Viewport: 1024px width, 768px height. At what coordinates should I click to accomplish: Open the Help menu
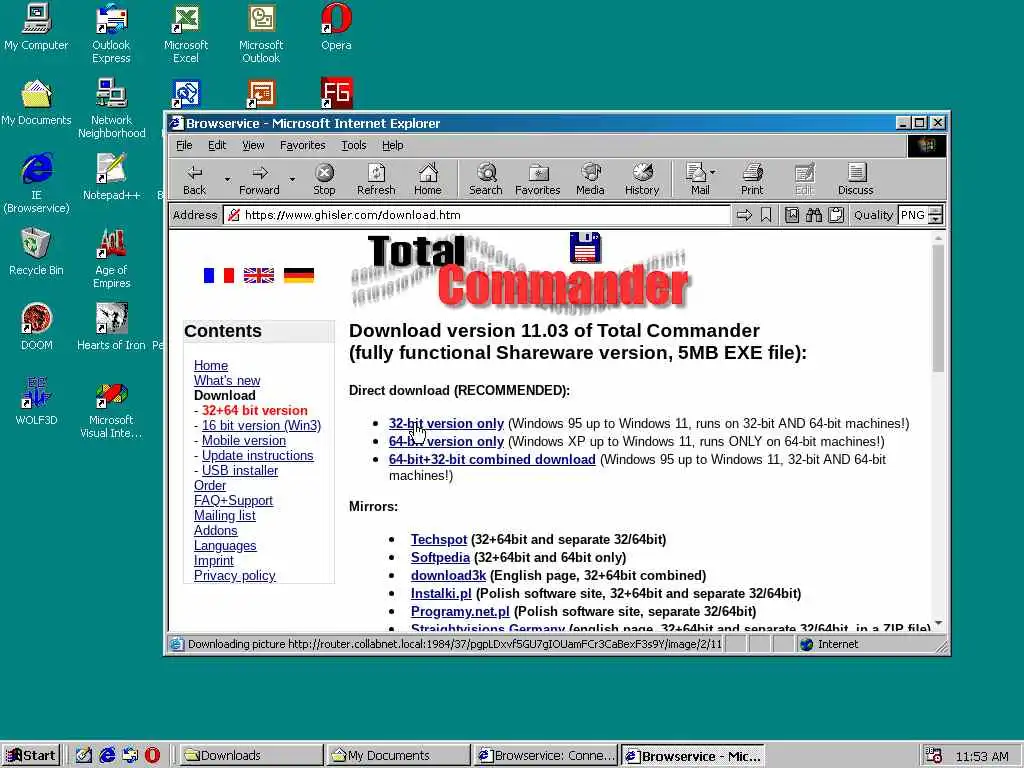pyautogui.click(x=392, y=145)
